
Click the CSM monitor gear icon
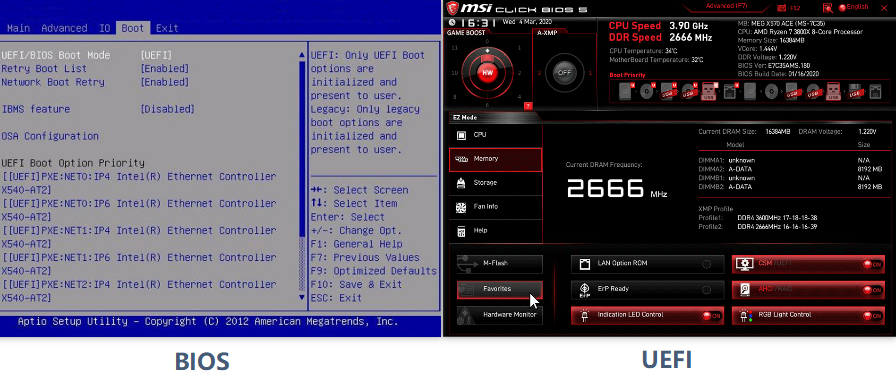(745, 265)
